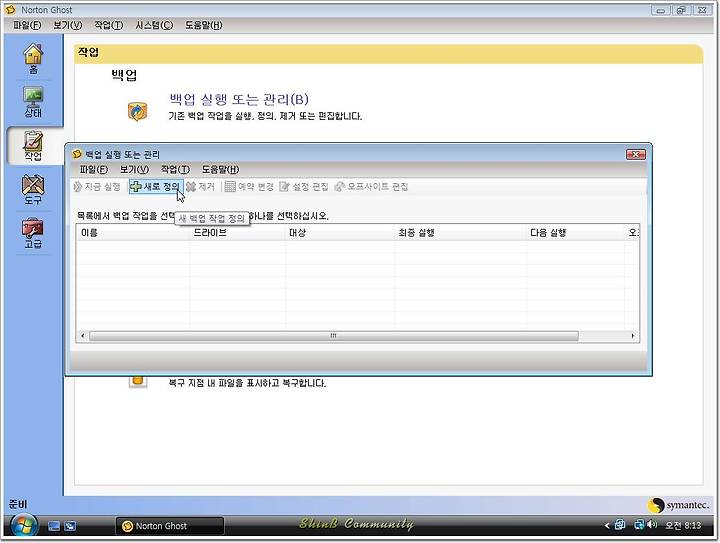The width and height of the screenshot is (720, 543).
Task: Click Norton Ghost taskbar button
Action: (170, 526)
